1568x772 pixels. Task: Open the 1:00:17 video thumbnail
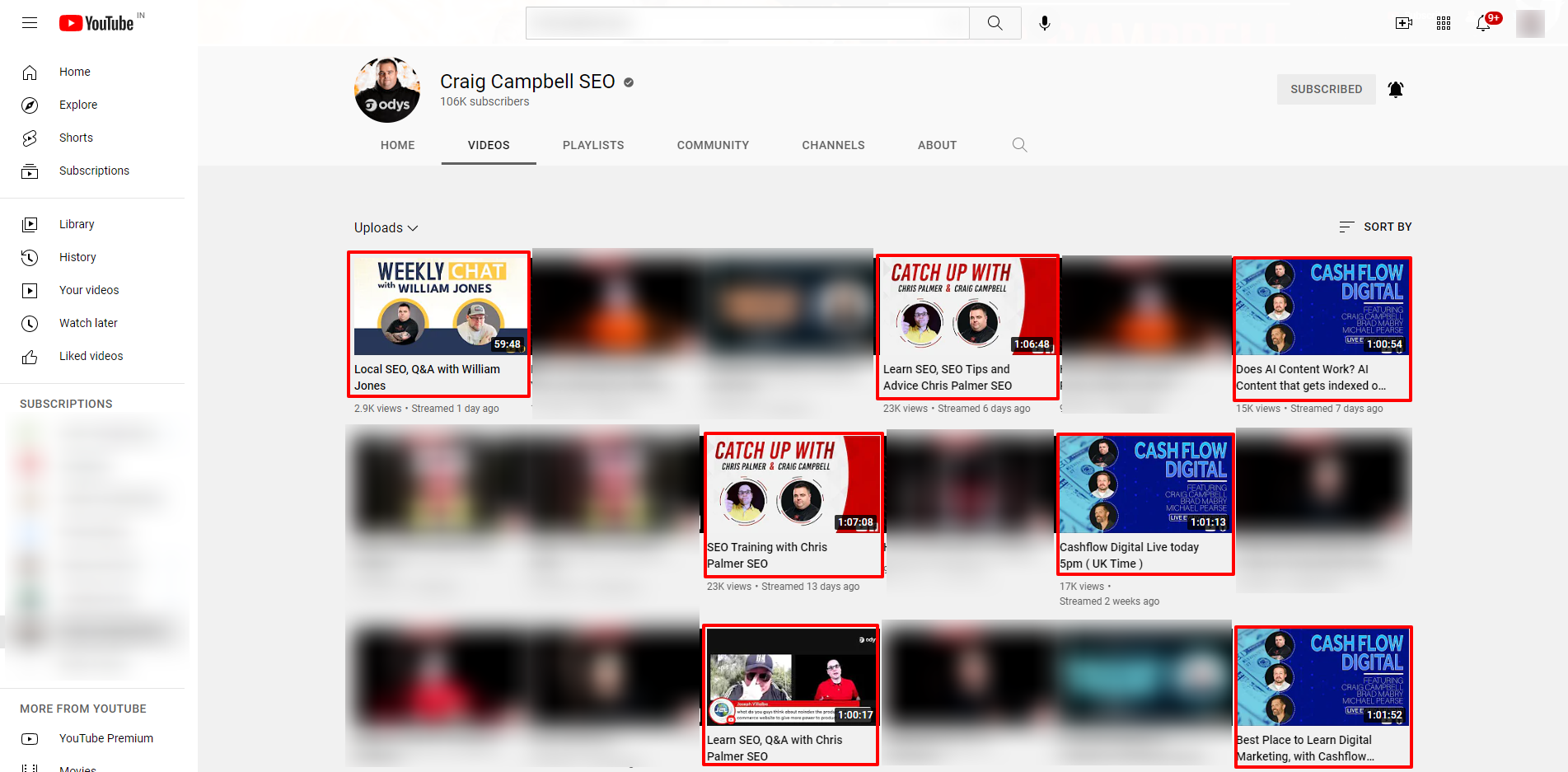(793, 676)
